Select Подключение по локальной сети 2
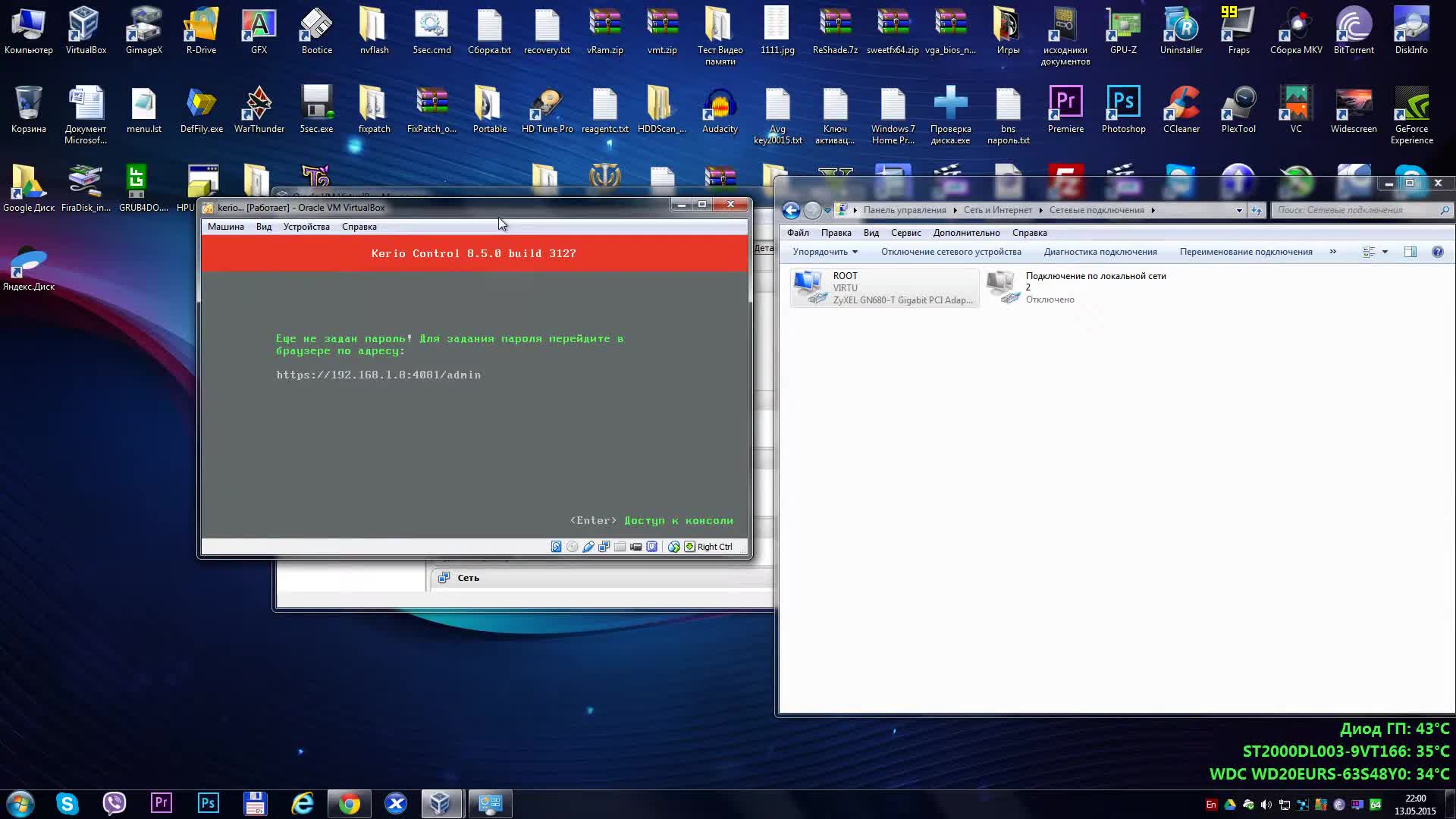The width and height of the screenshot is (1456, 819). (x=1077, y=287)
